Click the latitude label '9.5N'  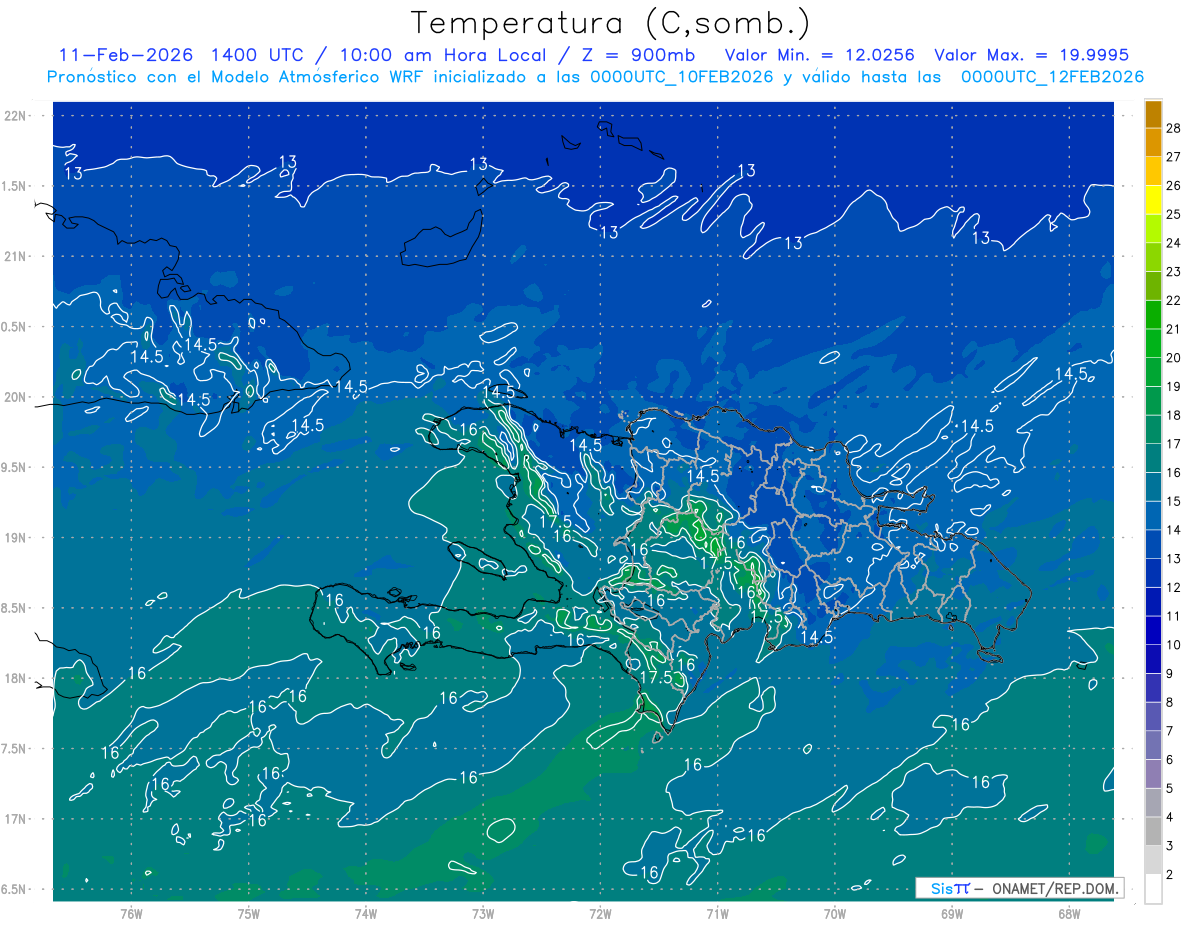[14, 467]
